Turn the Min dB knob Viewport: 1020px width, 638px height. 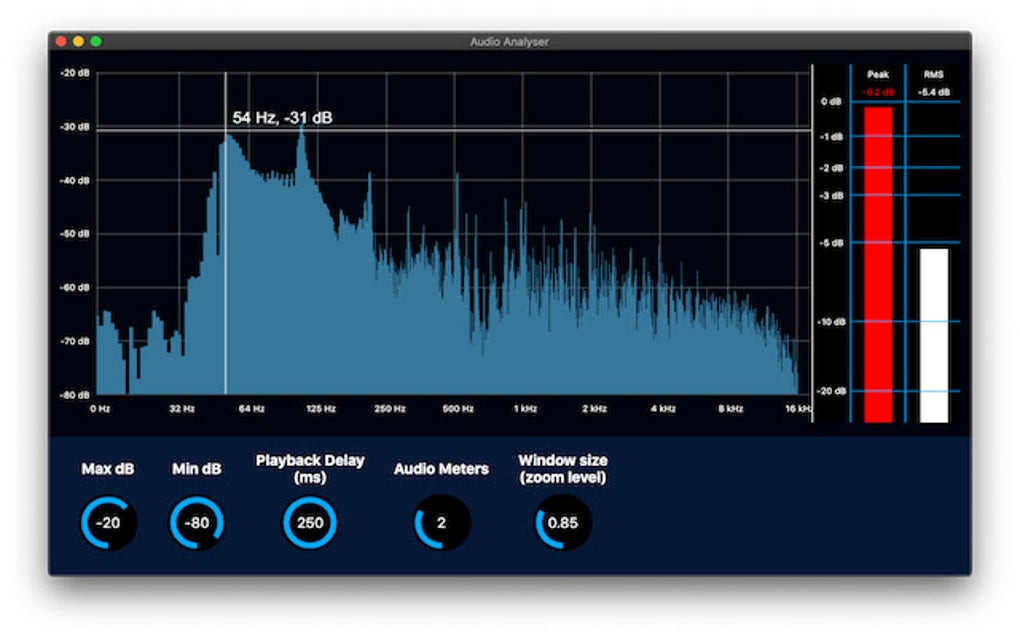tap(196, 521)
